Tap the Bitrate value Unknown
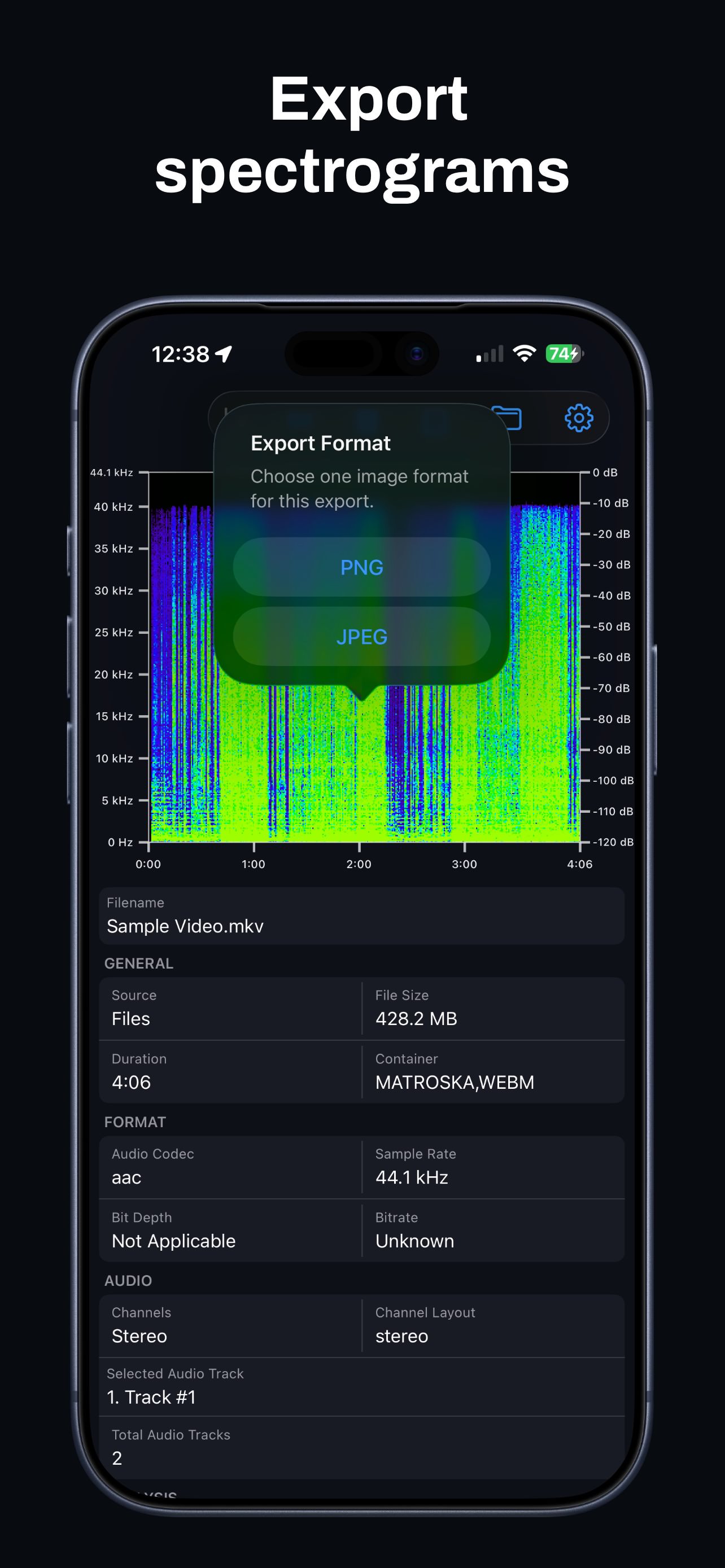Viewport: 725px width, 1568px height. 414,1241
